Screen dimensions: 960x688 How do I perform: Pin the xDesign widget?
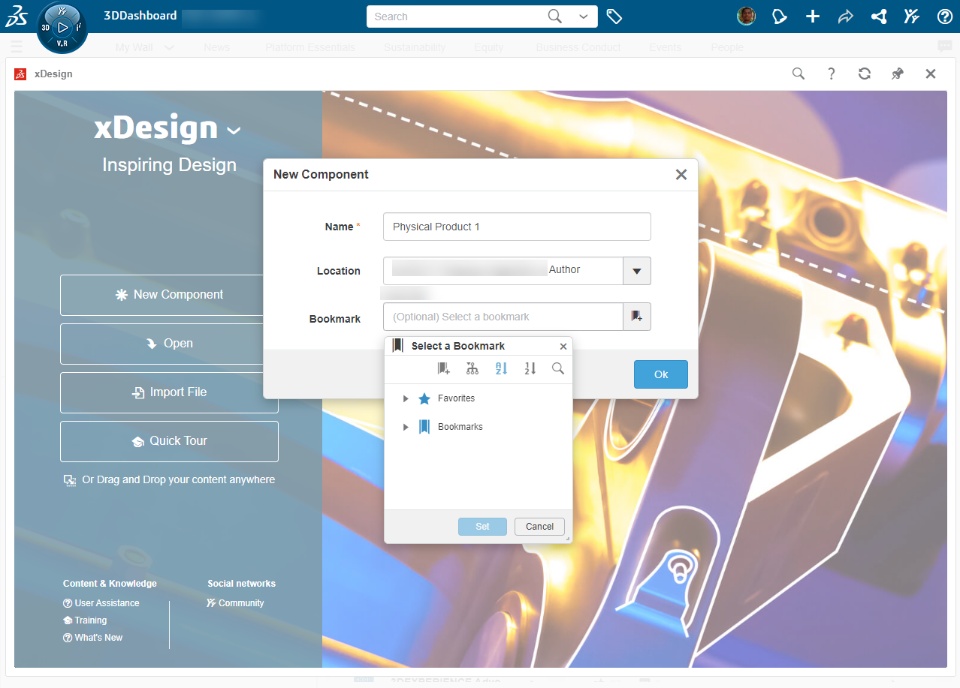click(x=897, y=73)
